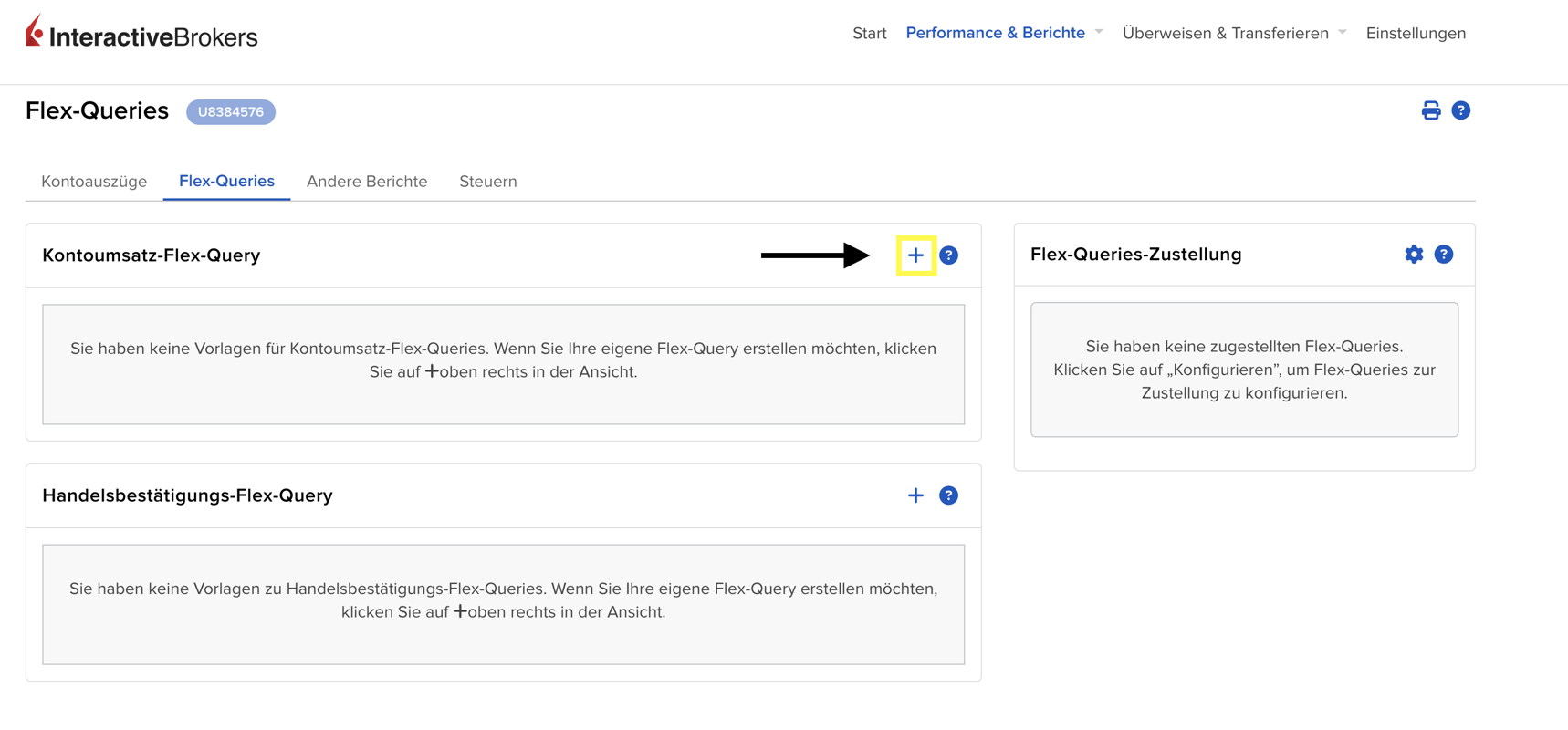Screen dimensions: 1568x730
Task: Open help for Kontoumsatz-Flex-Query
Action: coord(948,255)
